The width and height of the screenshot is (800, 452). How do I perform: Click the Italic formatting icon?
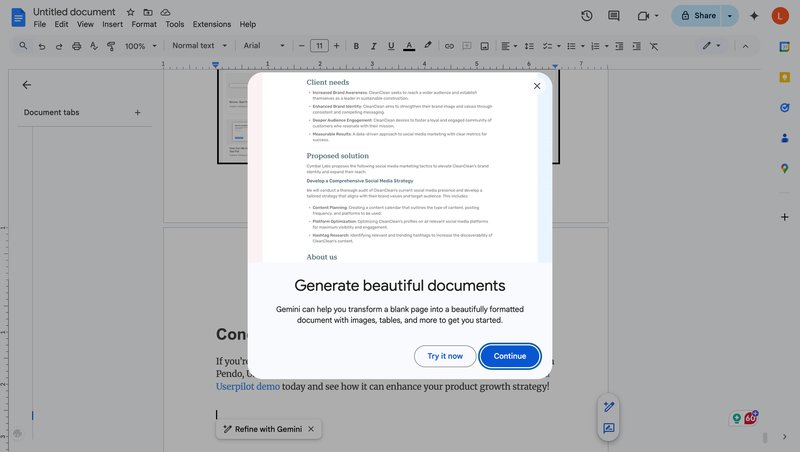373,46
